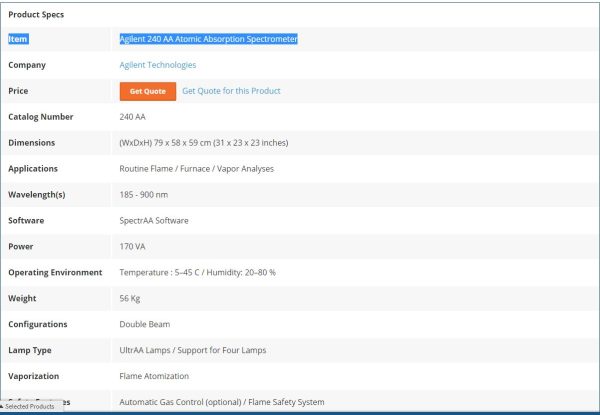Screen dimensions: 600x415
Task: Click the Selected Products arrow icon
Action: tap(3, 407)
